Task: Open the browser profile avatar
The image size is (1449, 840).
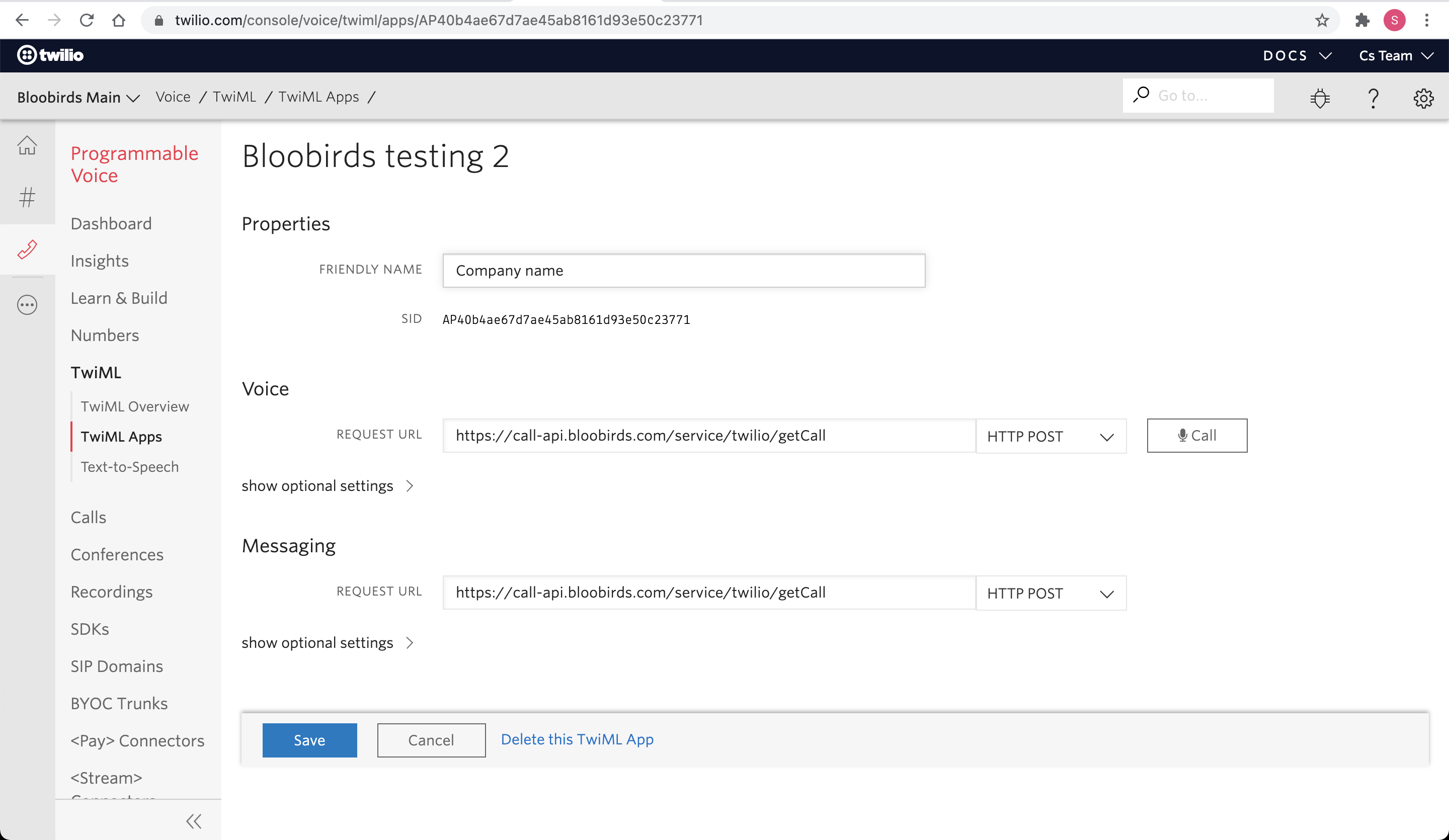Action: (x=1394, y=20)
